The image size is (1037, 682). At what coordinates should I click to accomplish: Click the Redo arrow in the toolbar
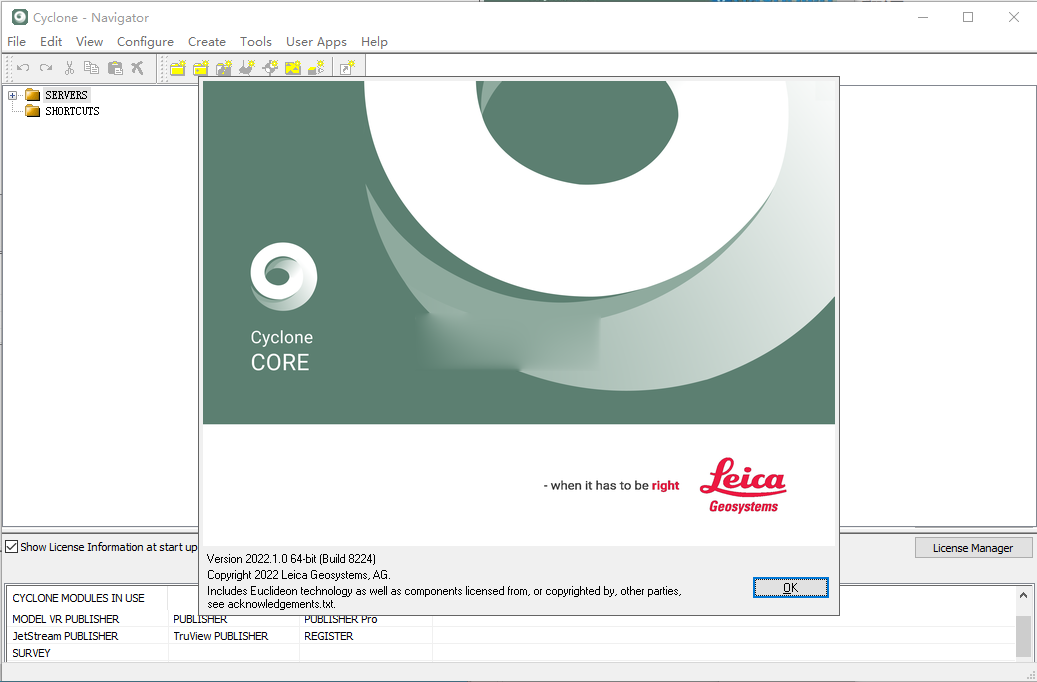pyautogui.click(x=46, y=68)
